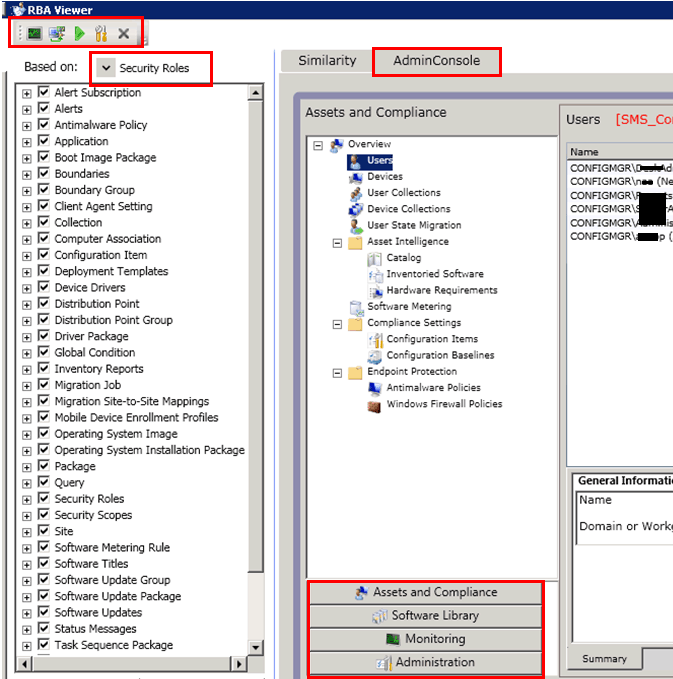Click the Antimalware Policies icon
673x679 pixels.
tap(375, 388)
